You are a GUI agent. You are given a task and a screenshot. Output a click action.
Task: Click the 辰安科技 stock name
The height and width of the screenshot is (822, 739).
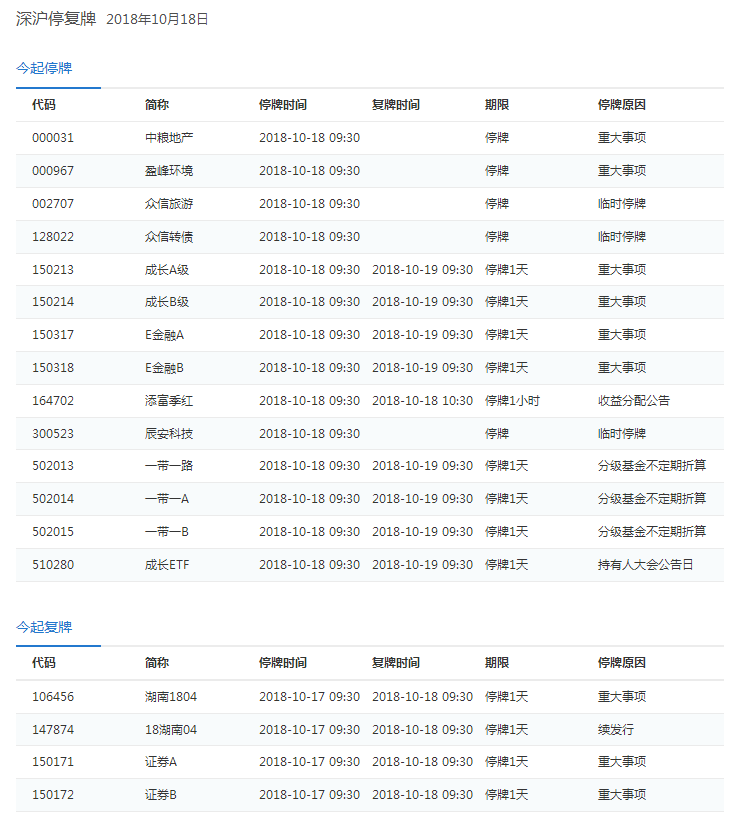[169, 434]
